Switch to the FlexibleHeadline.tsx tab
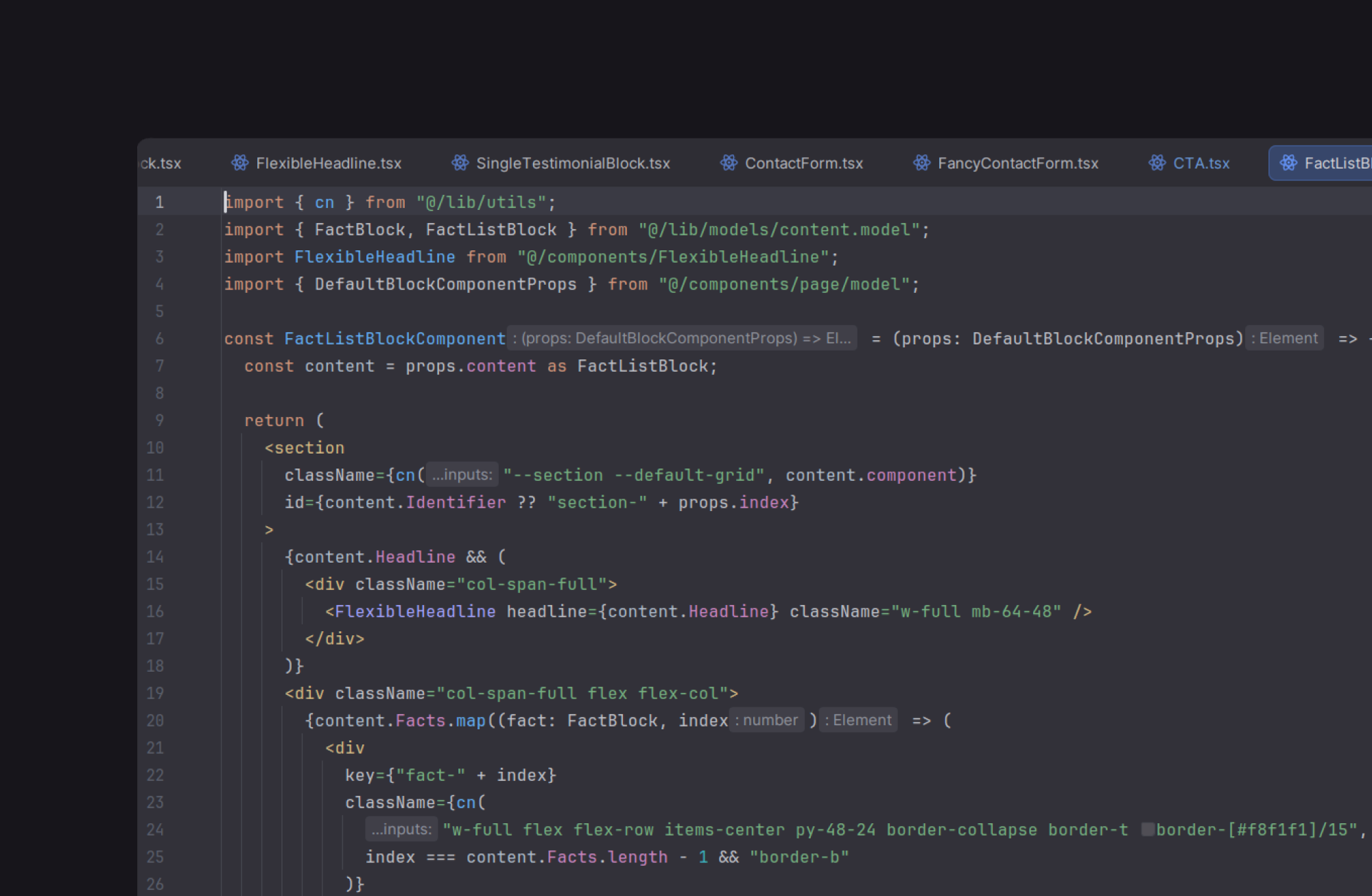Screen dimensions: 1372x896 [x=316, y=163]
